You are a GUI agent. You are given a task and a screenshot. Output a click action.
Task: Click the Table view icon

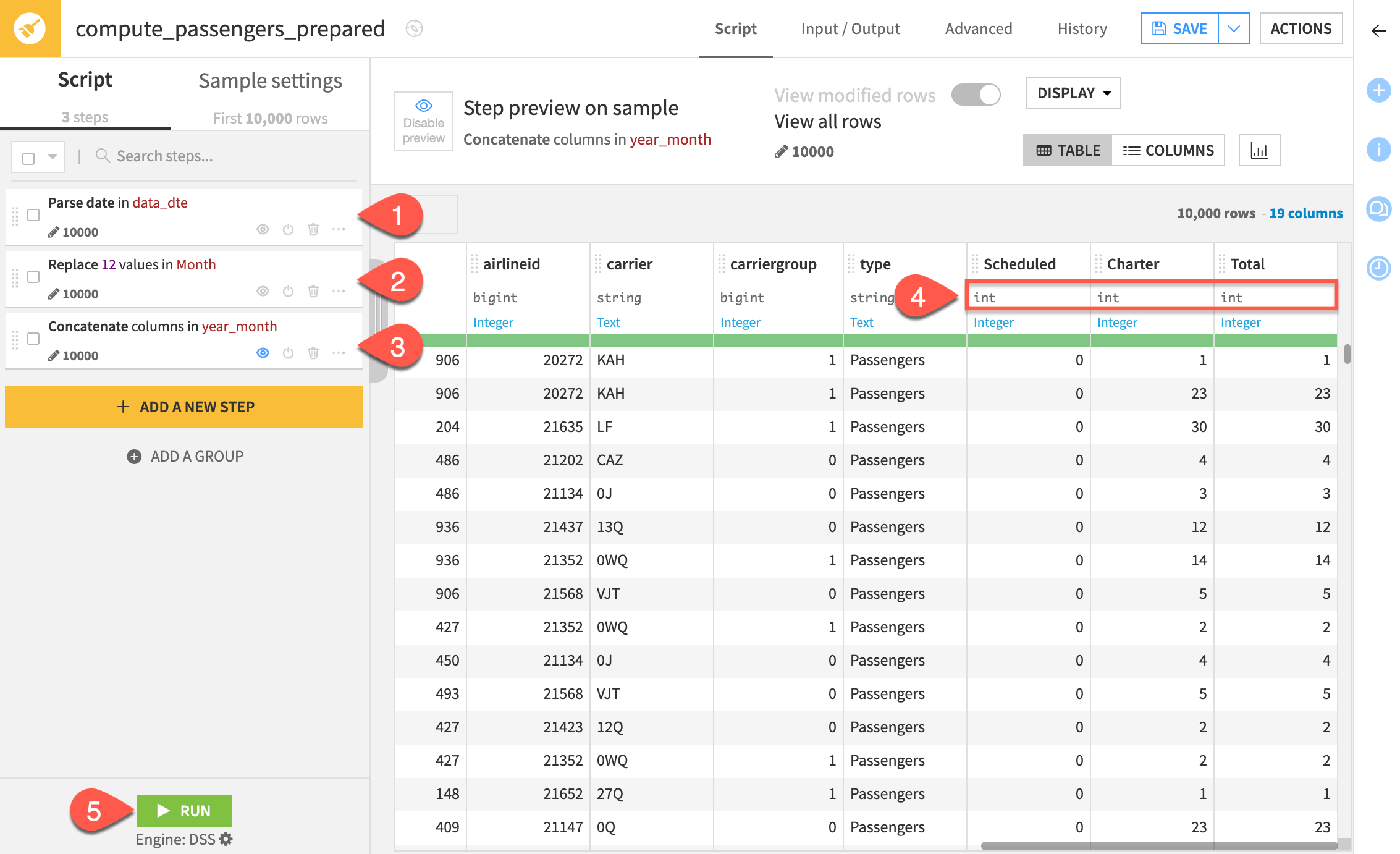1068,150
